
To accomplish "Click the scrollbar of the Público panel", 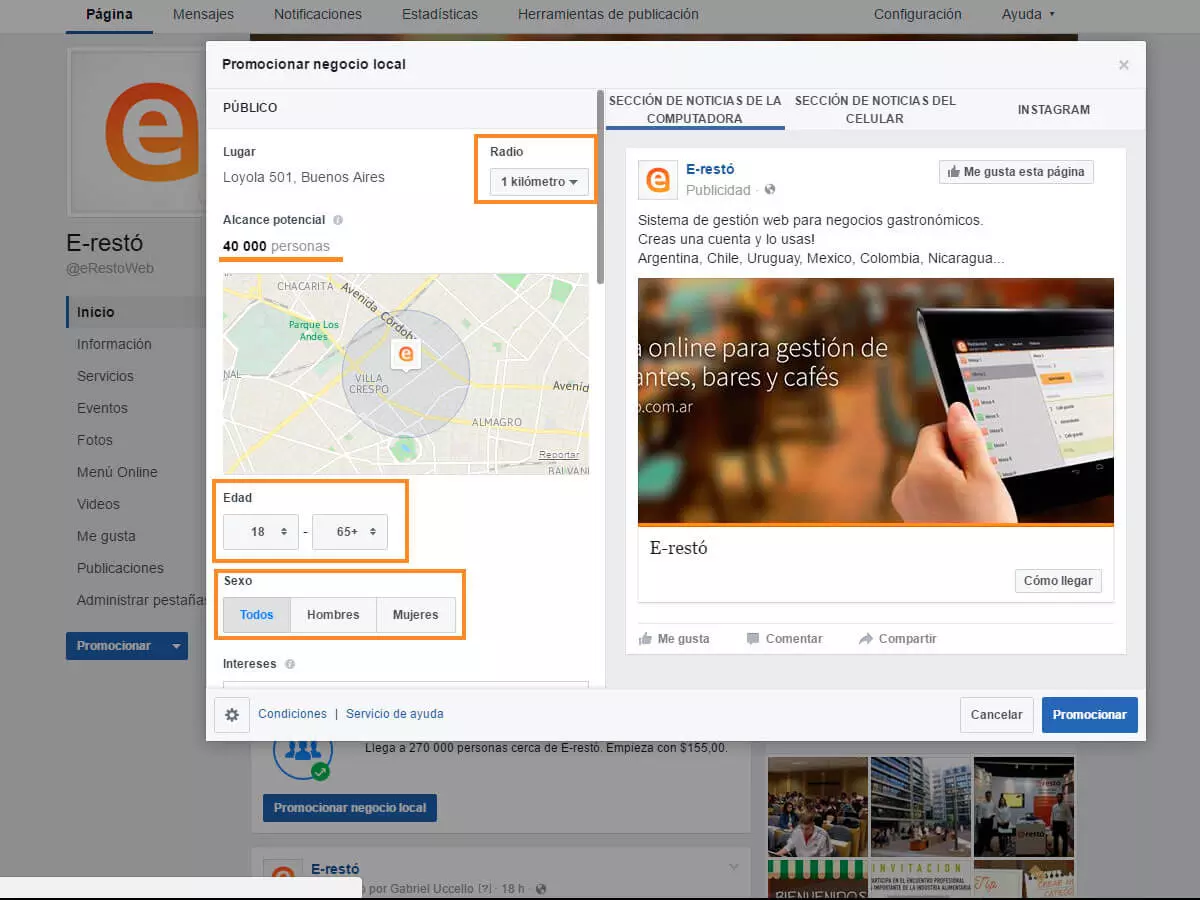I will (600, 188).
